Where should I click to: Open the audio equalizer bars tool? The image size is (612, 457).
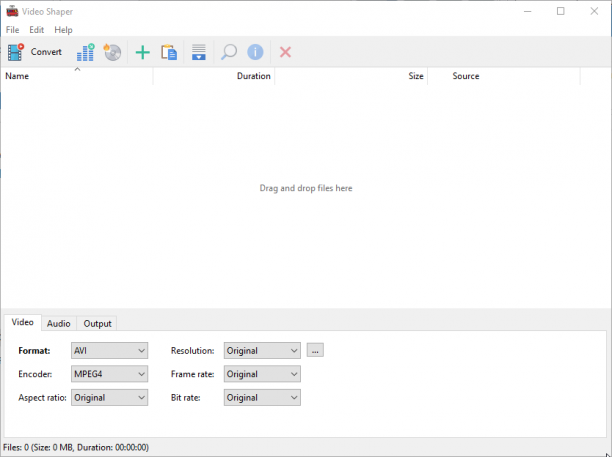click(85, 52)
